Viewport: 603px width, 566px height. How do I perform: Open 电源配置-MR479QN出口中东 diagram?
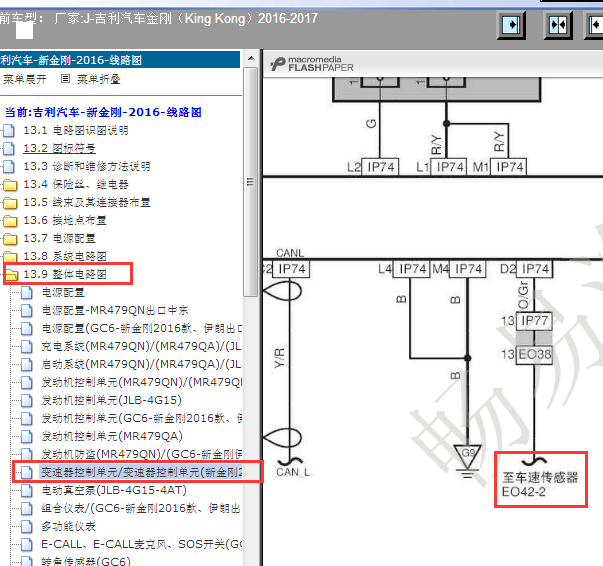point(115,311)
